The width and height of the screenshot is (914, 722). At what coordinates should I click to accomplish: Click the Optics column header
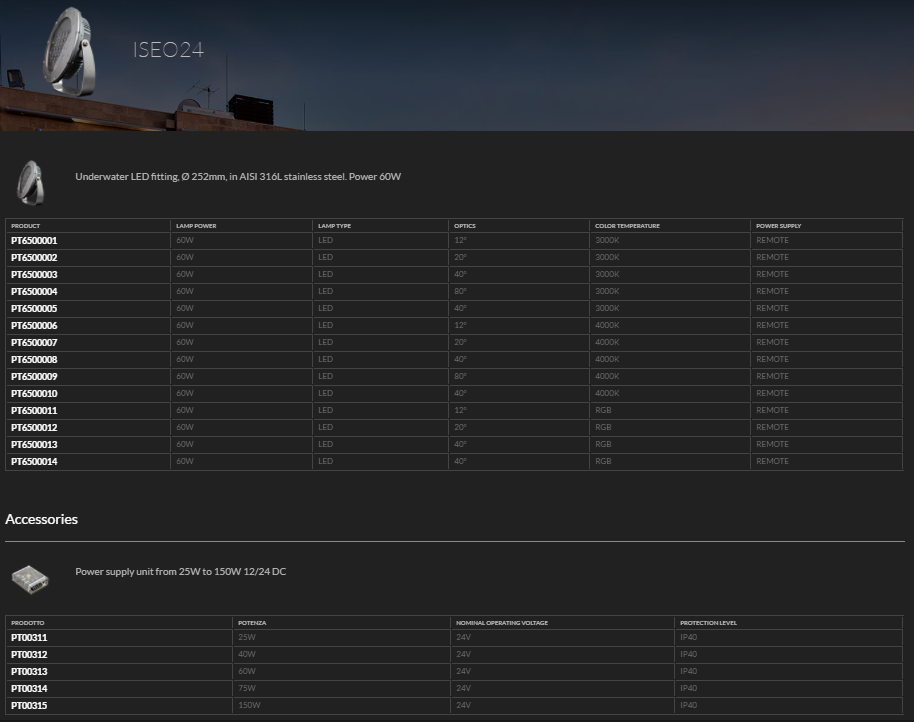coord(465,226)
